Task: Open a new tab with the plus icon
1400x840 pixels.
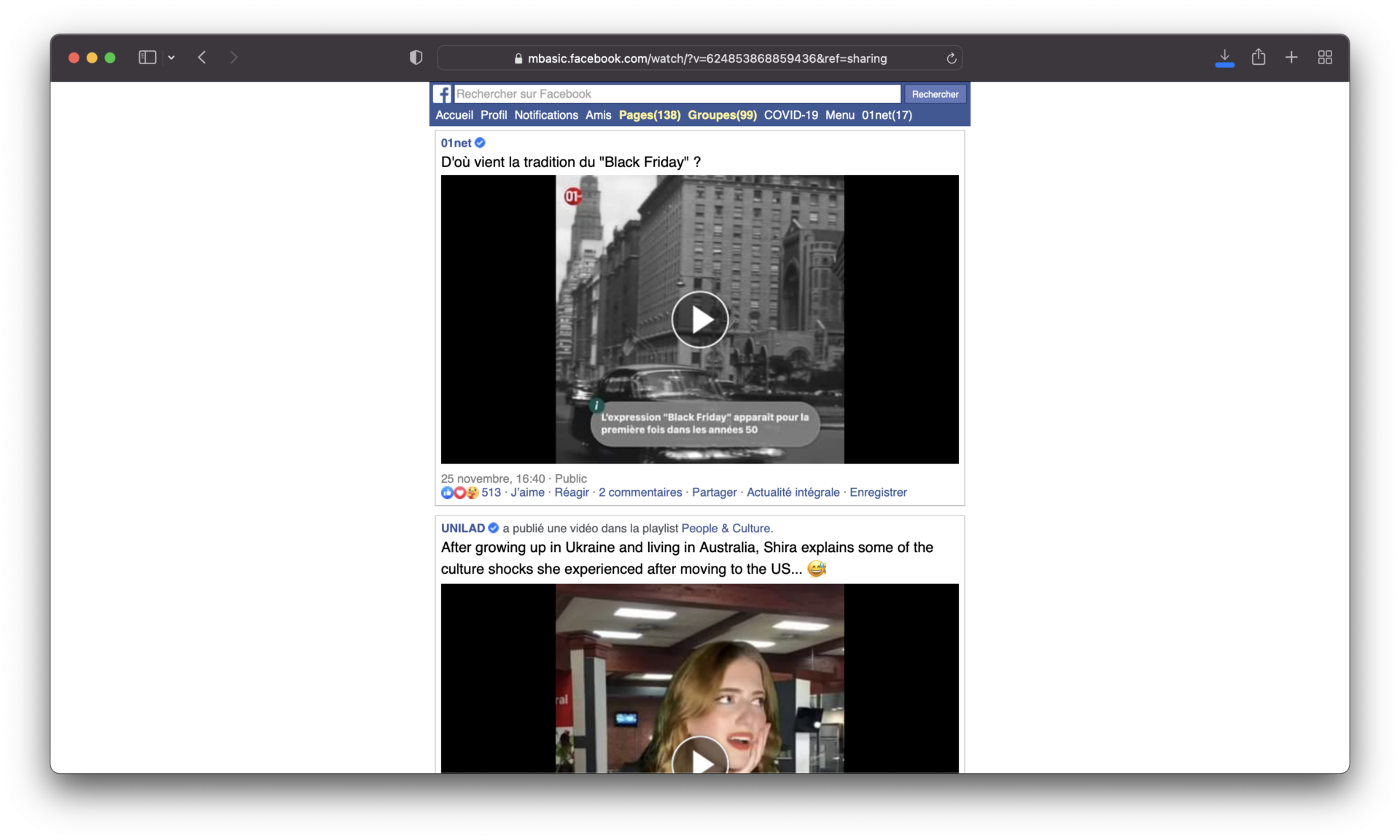Action: coord(1291,57)
